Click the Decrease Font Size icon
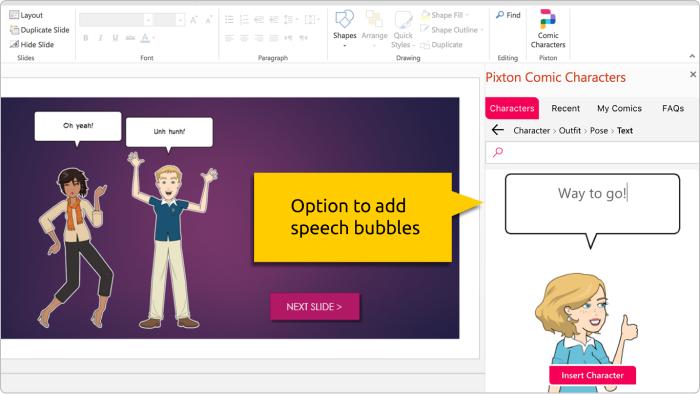 (208, 20)
